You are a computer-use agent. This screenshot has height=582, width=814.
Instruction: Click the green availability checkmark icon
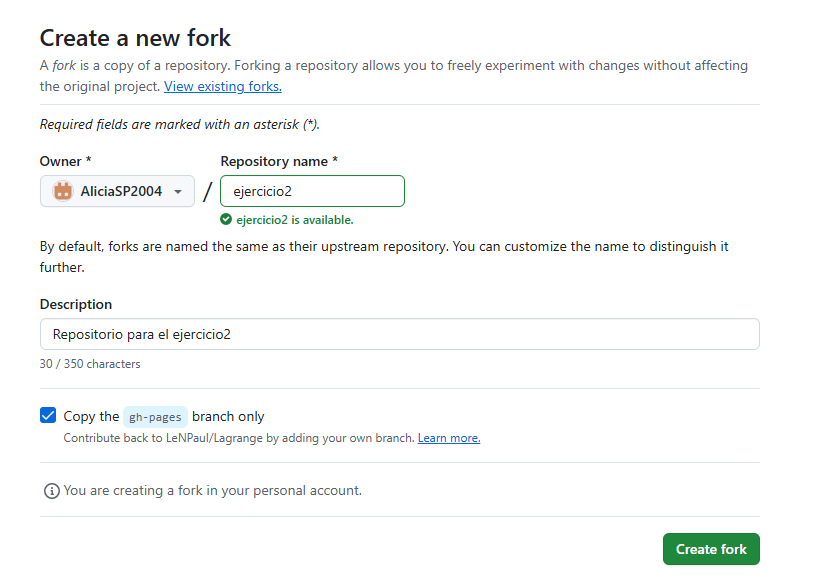227,220
